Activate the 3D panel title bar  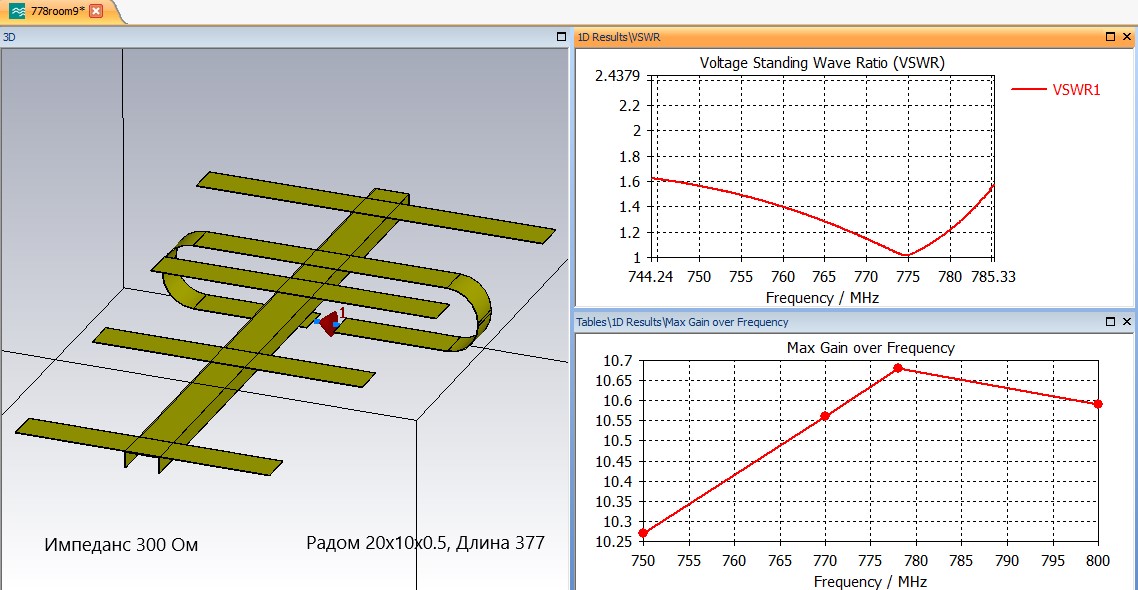point(283,36)
